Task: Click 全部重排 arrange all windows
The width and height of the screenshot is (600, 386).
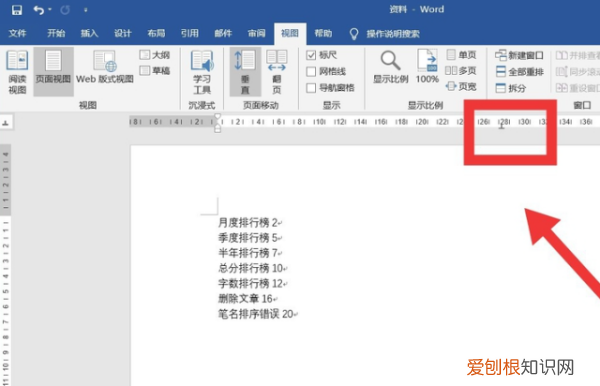Action: coord(519,72)
